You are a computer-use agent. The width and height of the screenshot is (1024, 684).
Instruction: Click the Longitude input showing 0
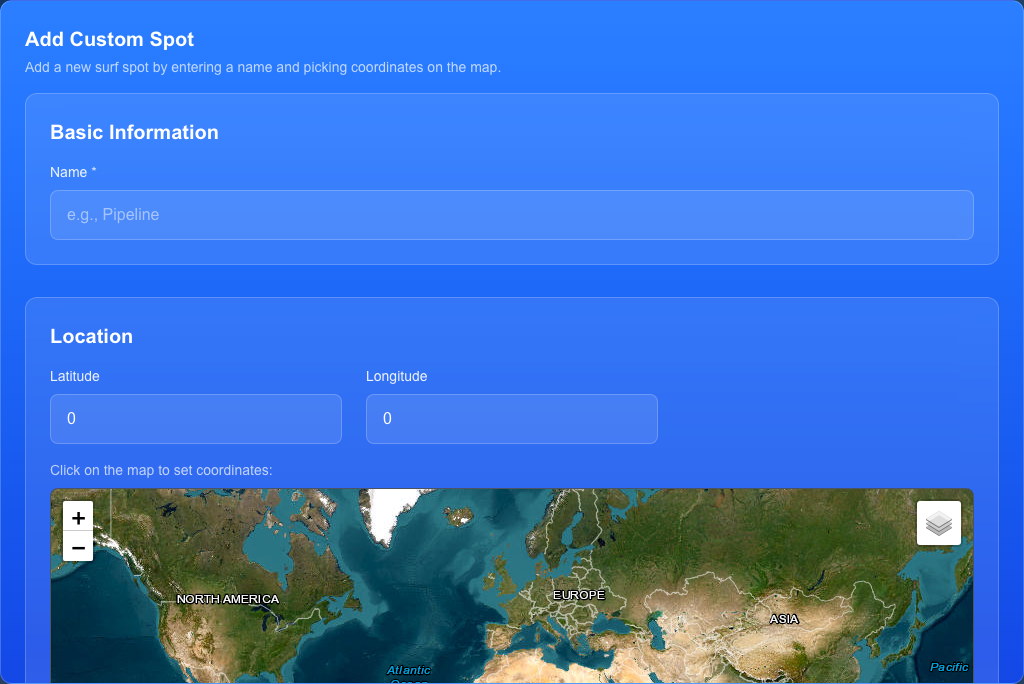point(511,419)
